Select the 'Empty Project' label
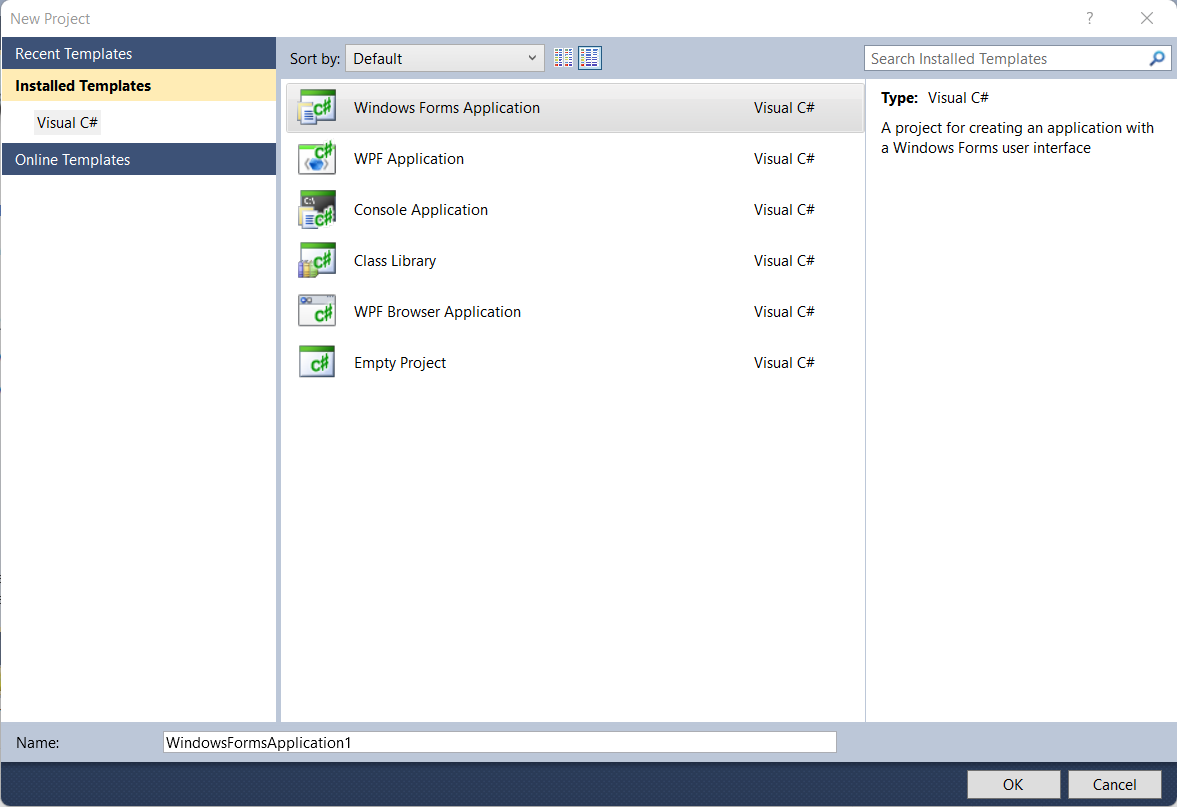Image resolution: width=1177 pixels, height=807 pixels. pos(400,363)
